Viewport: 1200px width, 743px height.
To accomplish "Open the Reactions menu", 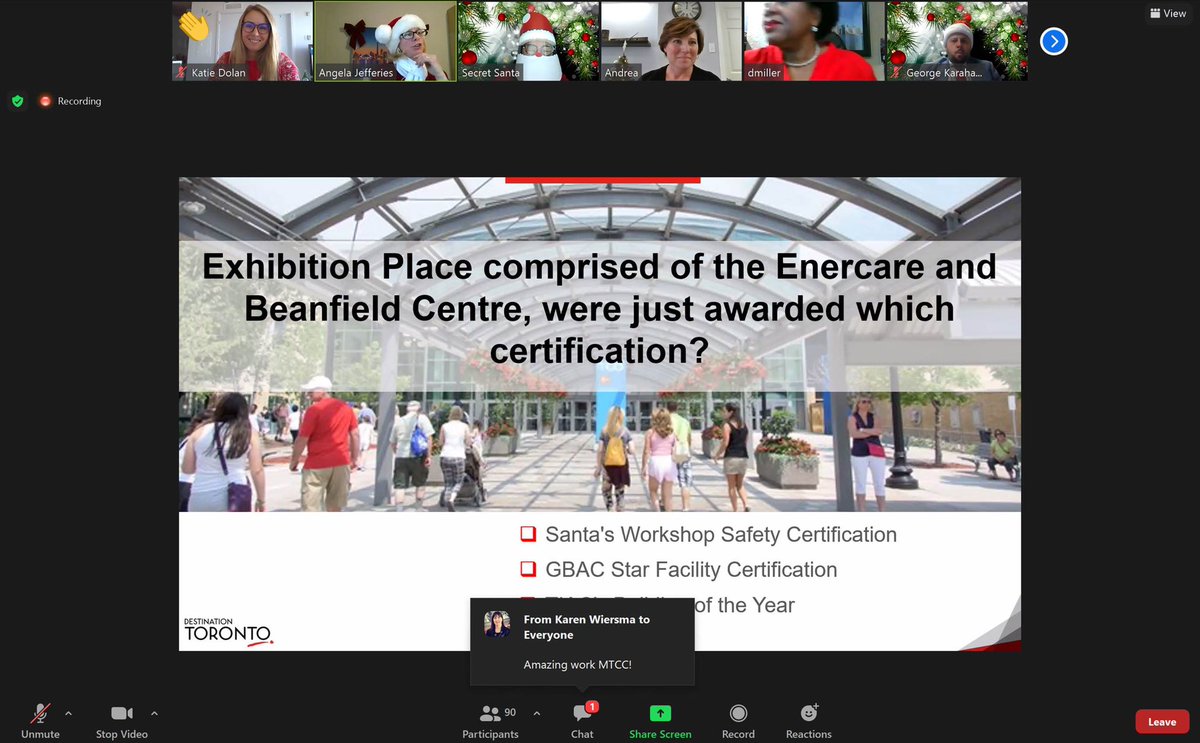I will pos(809,720).
